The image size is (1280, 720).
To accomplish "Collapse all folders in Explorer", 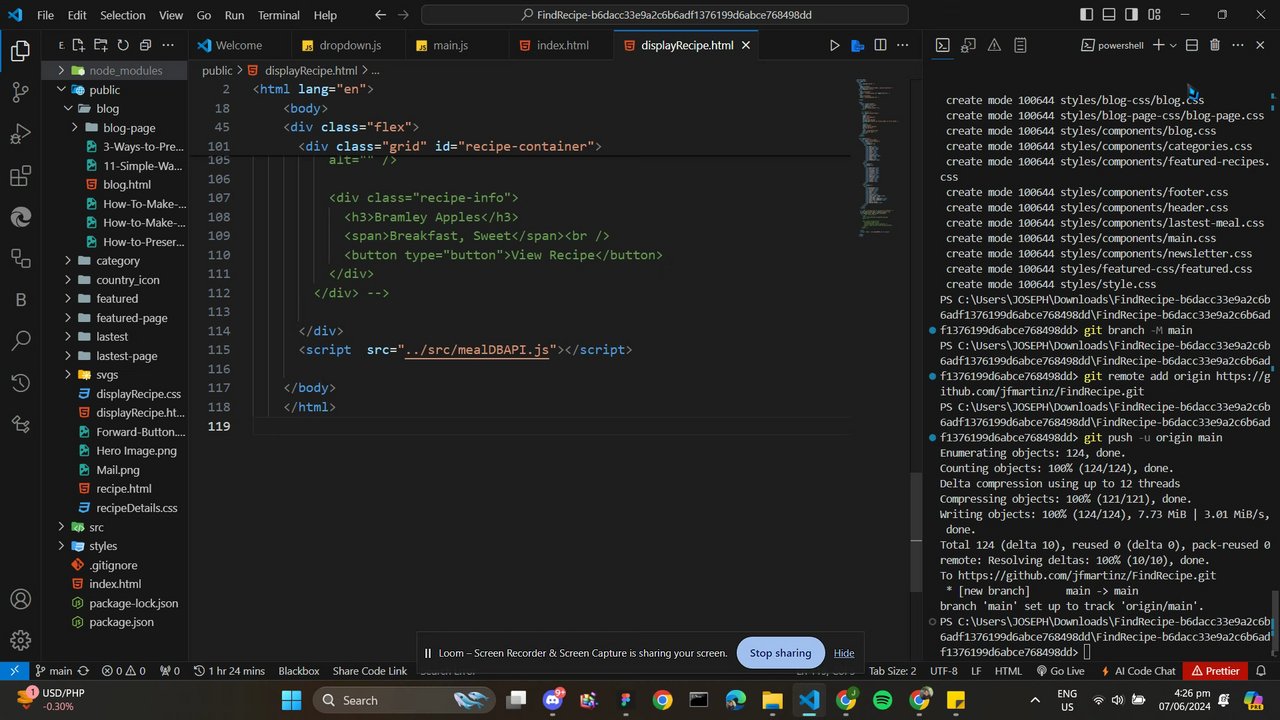I will tap(145, 45).
